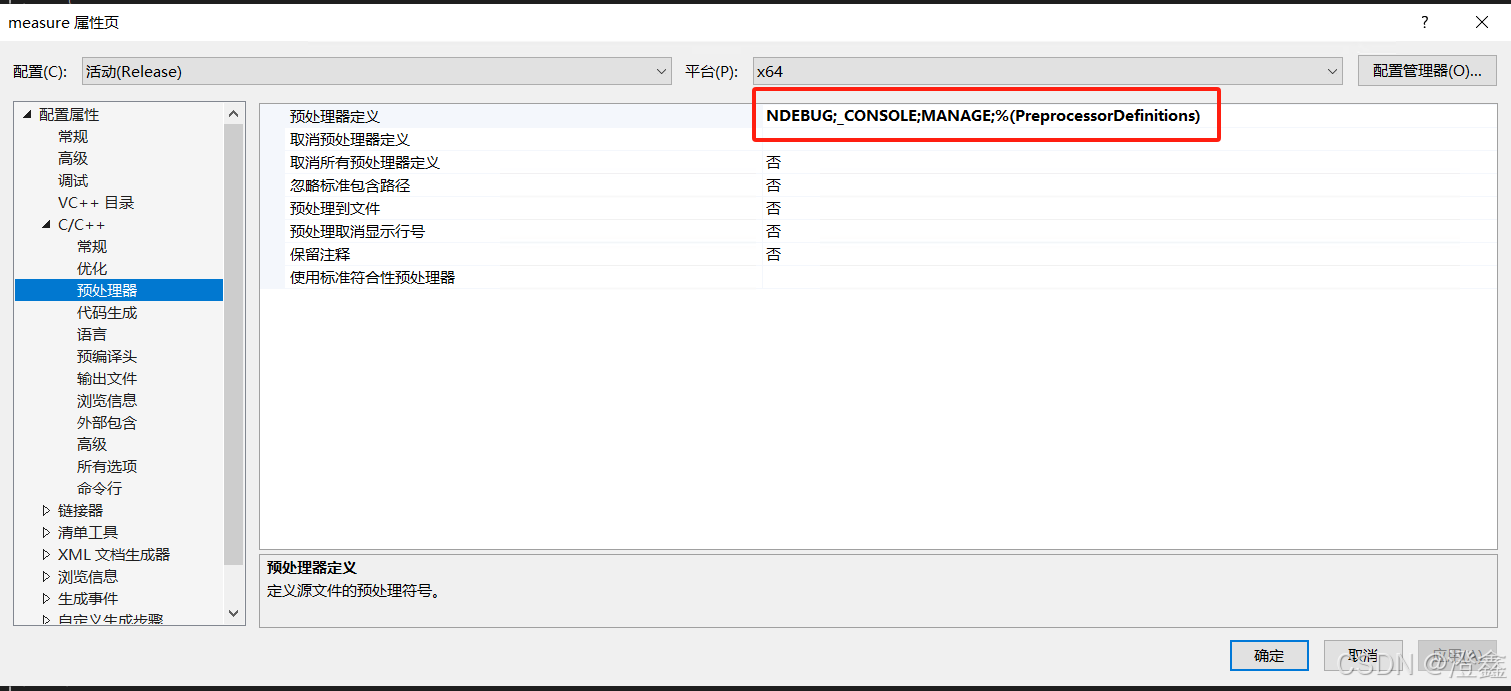Click the 保留注释 property row
Screen dimensions: 1511x691
point(878,254)
